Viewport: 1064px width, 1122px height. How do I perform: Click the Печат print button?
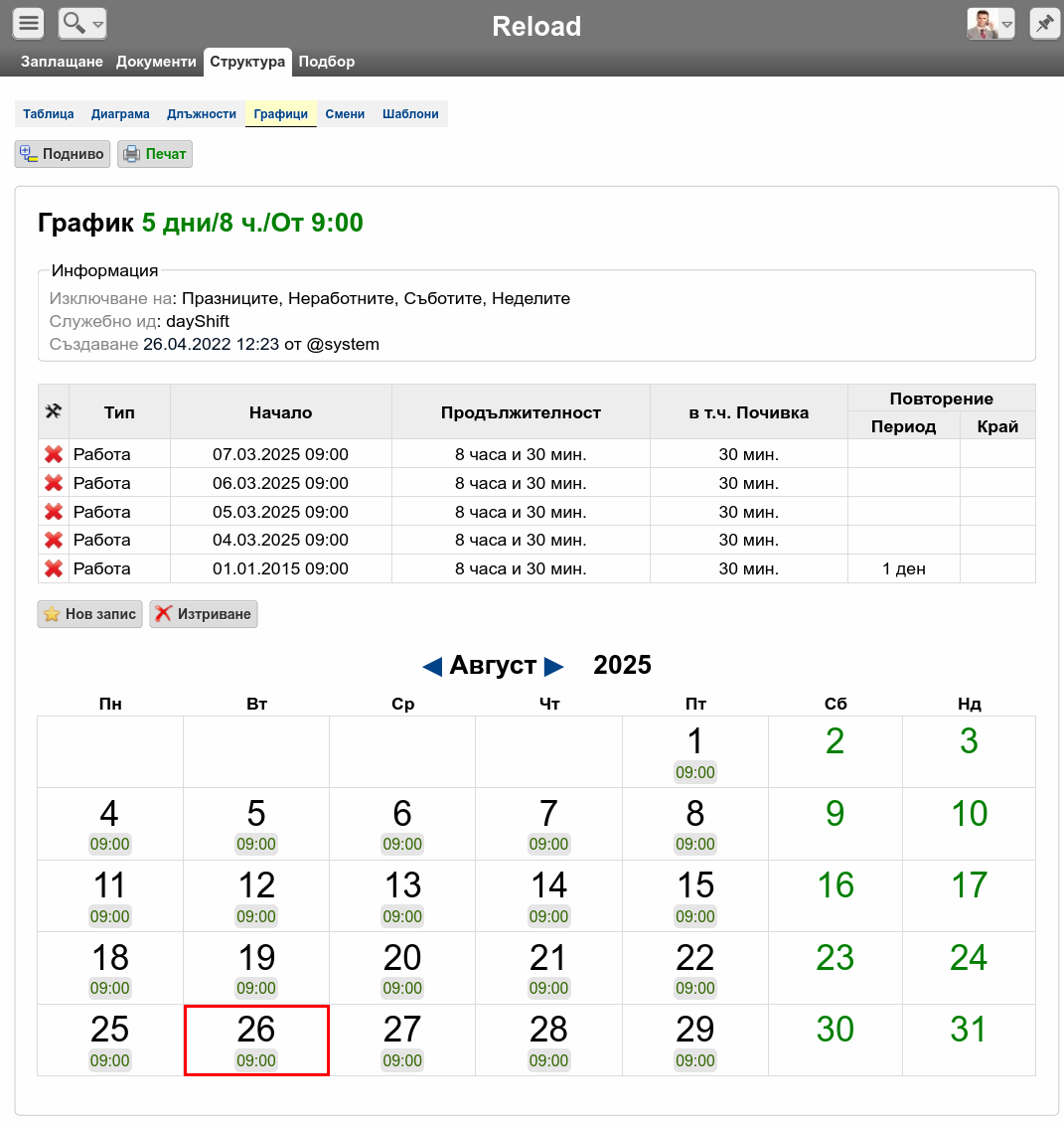155,154
